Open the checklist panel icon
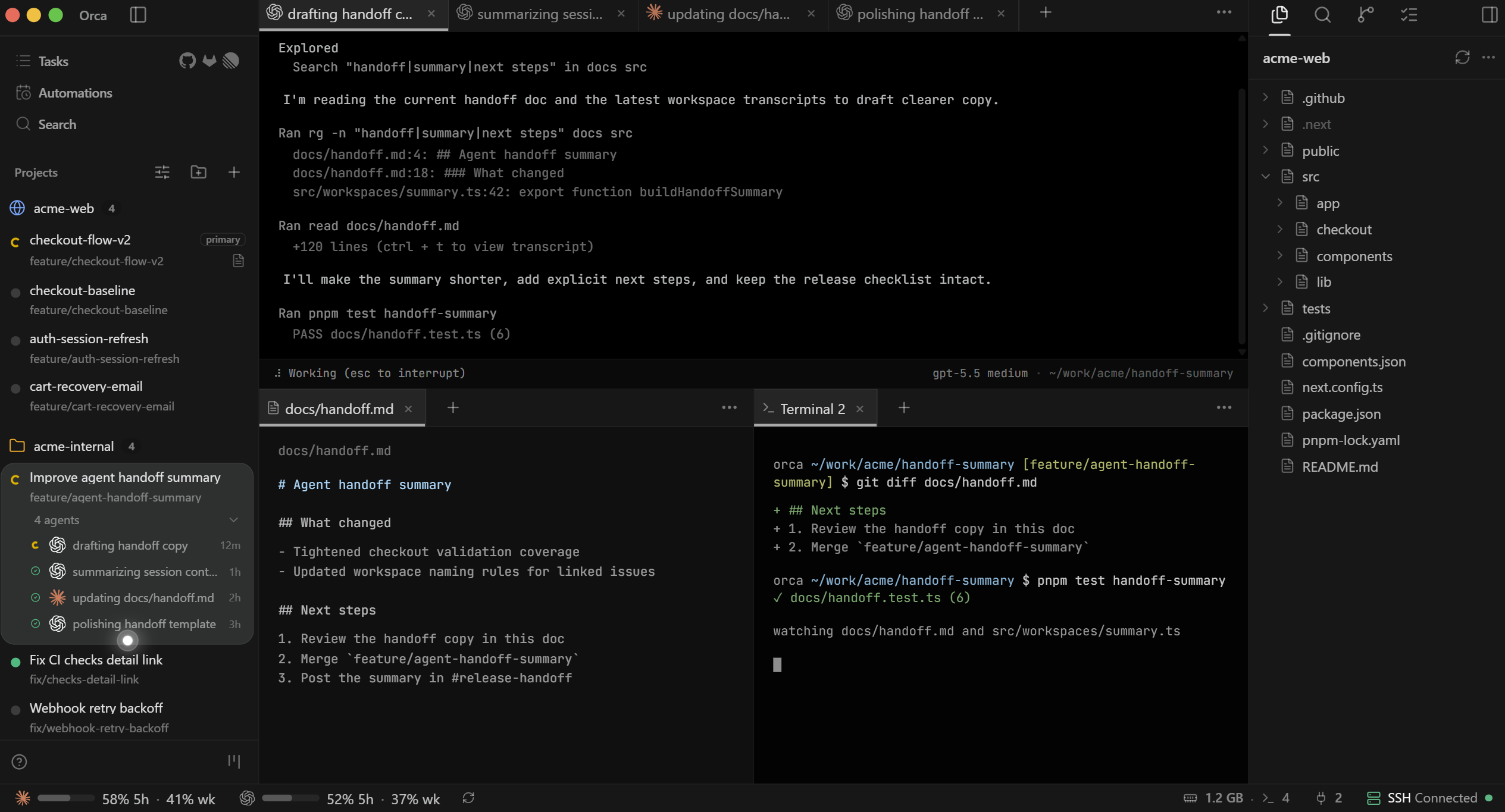 (x=1409, y=15)
